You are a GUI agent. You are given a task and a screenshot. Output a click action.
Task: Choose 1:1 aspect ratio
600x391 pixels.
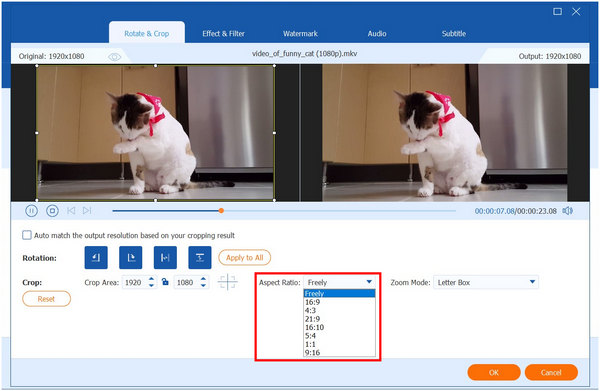[339, 344]
